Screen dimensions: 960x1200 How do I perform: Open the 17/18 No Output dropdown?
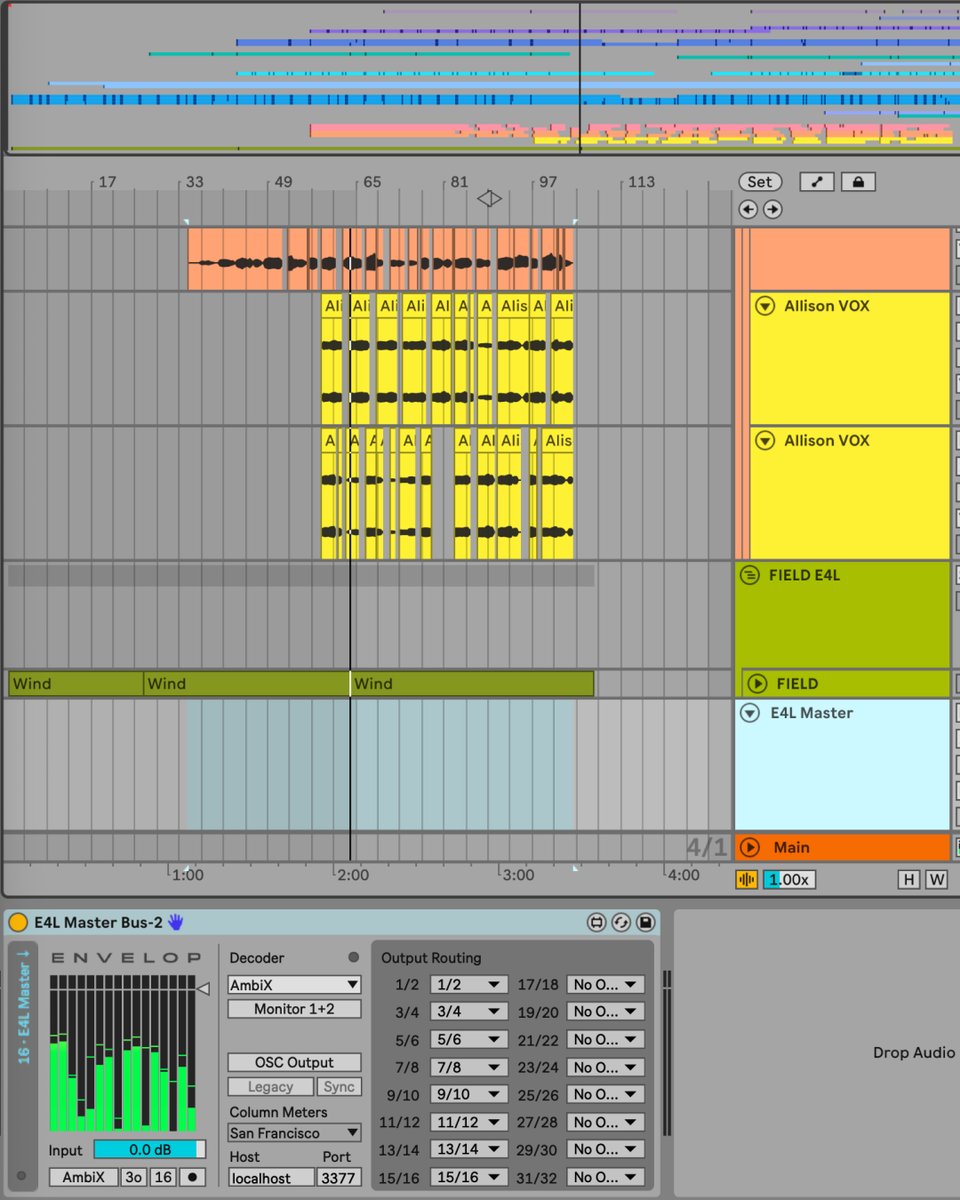pos(605,984)
